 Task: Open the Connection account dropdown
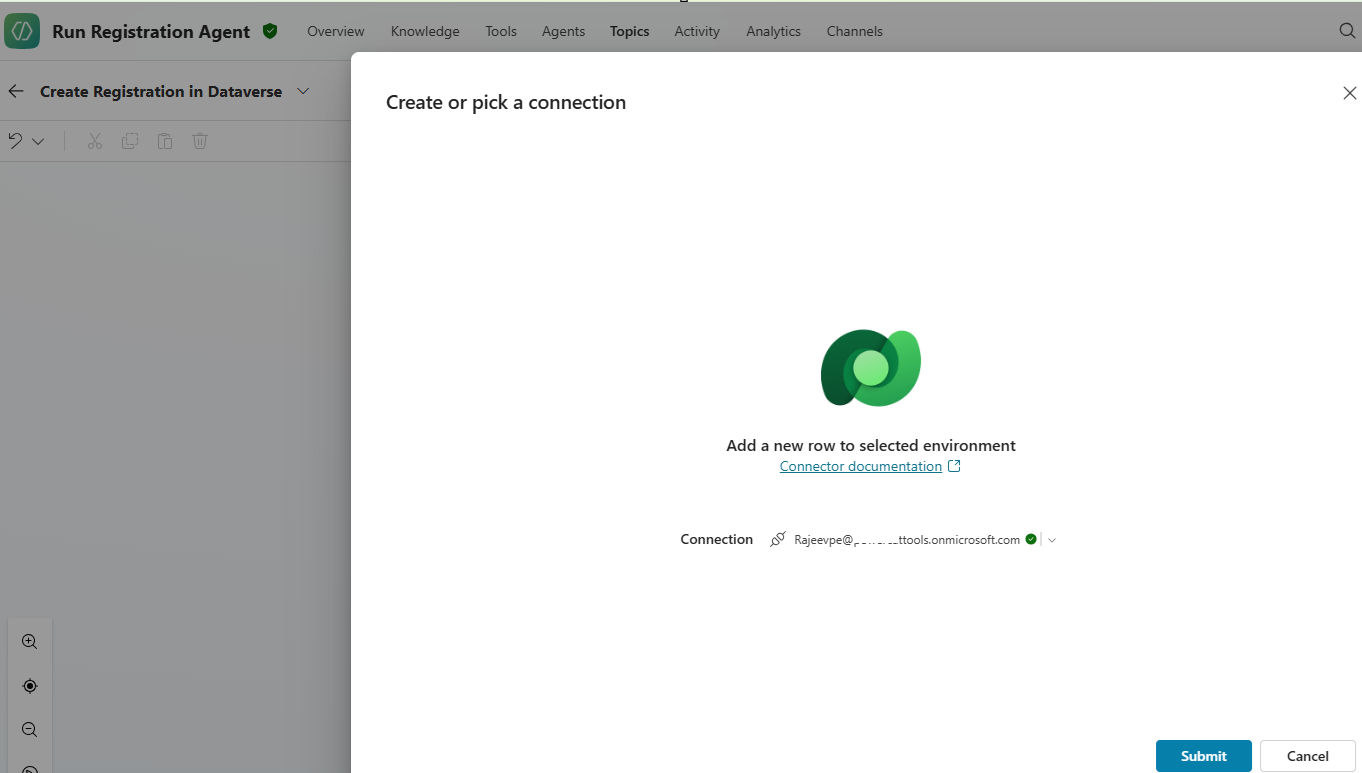(x=1052, y=540)
